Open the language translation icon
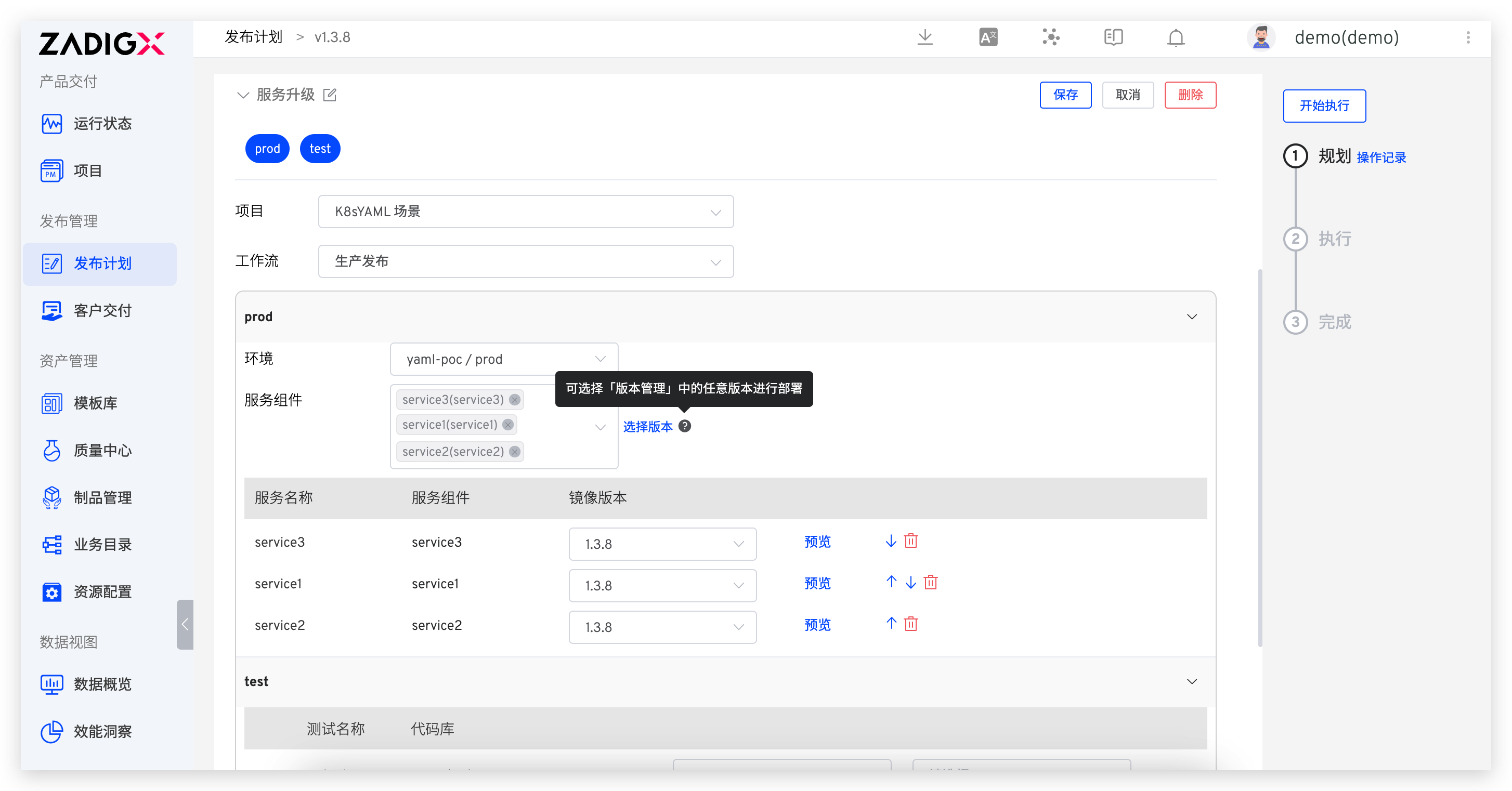The height and width of the screenshot is (791, 1512). [988, 37]
